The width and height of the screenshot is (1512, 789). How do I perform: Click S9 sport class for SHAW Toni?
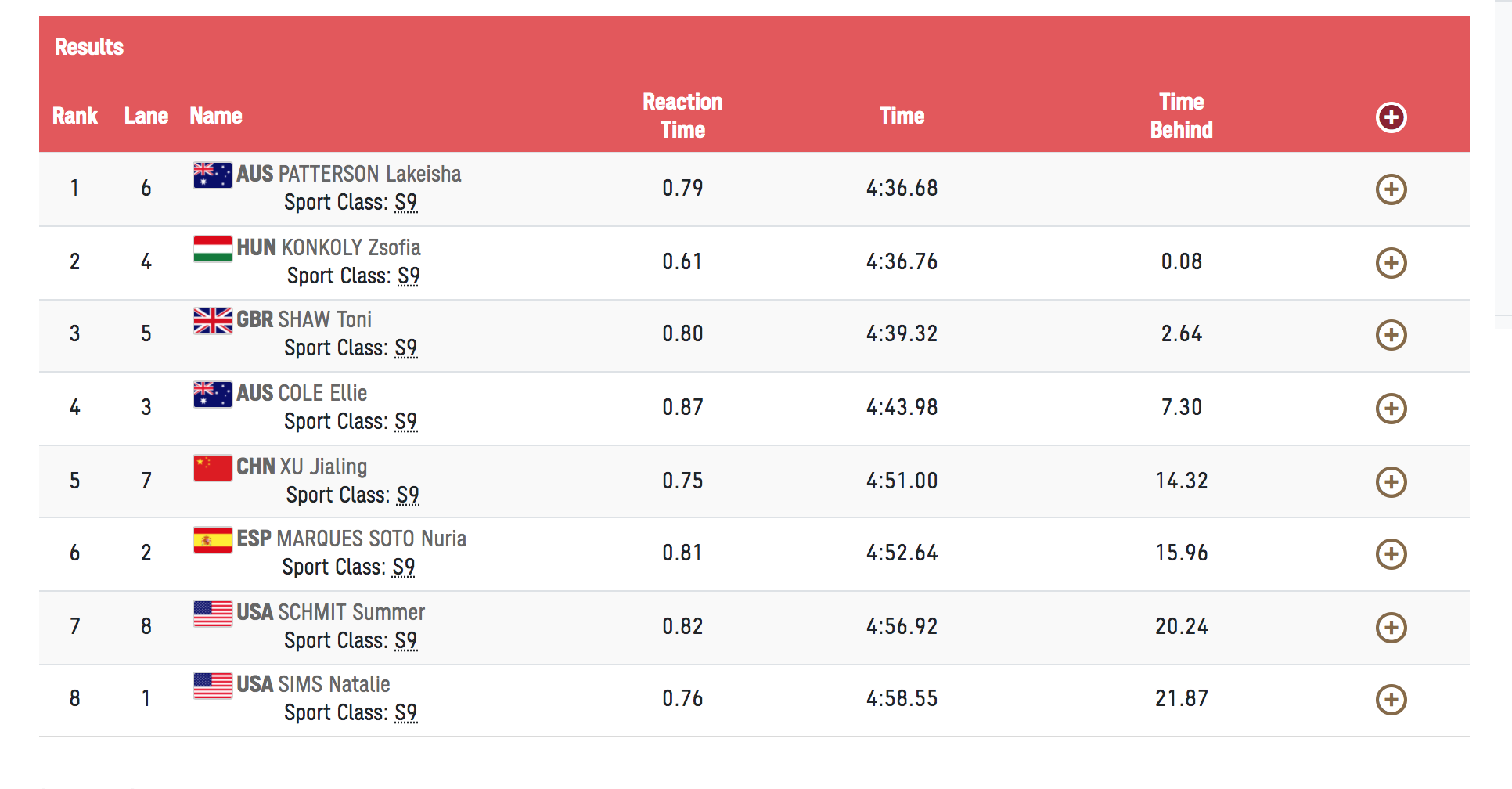pos(406,348)
